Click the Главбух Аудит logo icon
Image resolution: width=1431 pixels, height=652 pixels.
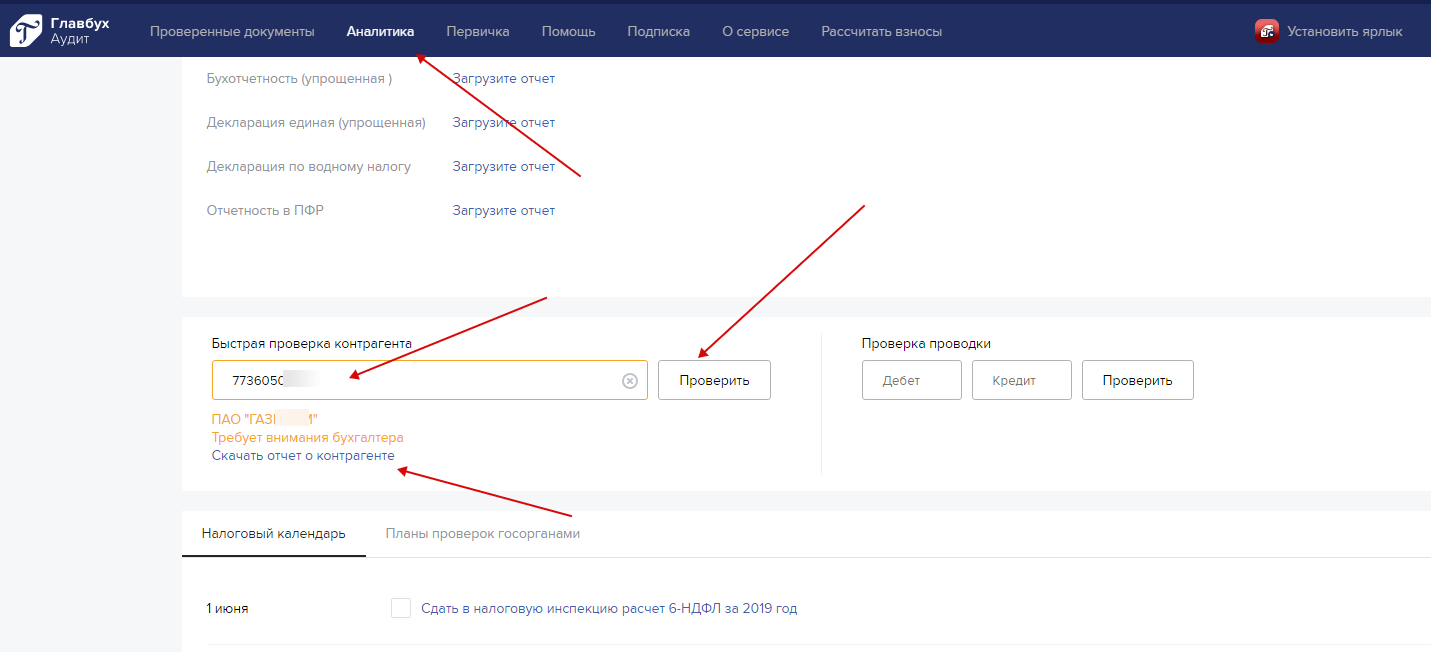[26, 31]
